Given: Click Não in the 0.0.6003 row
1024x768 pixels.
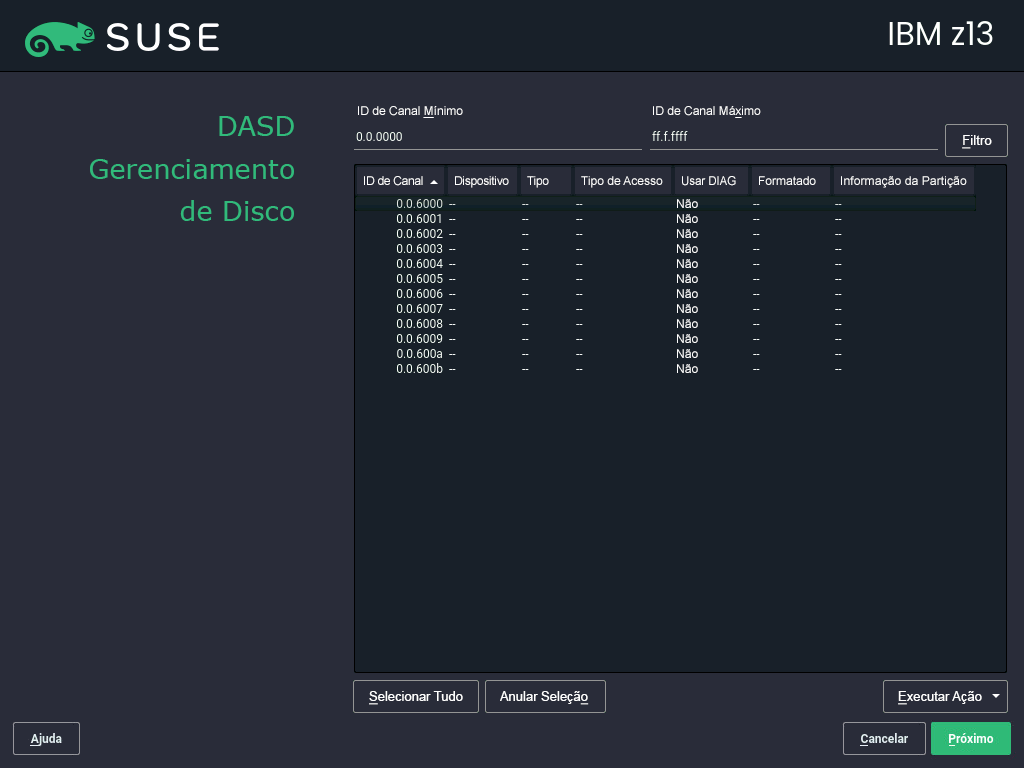Looking at the screenshot, I should pyautogui.click(x=687, y=249).
